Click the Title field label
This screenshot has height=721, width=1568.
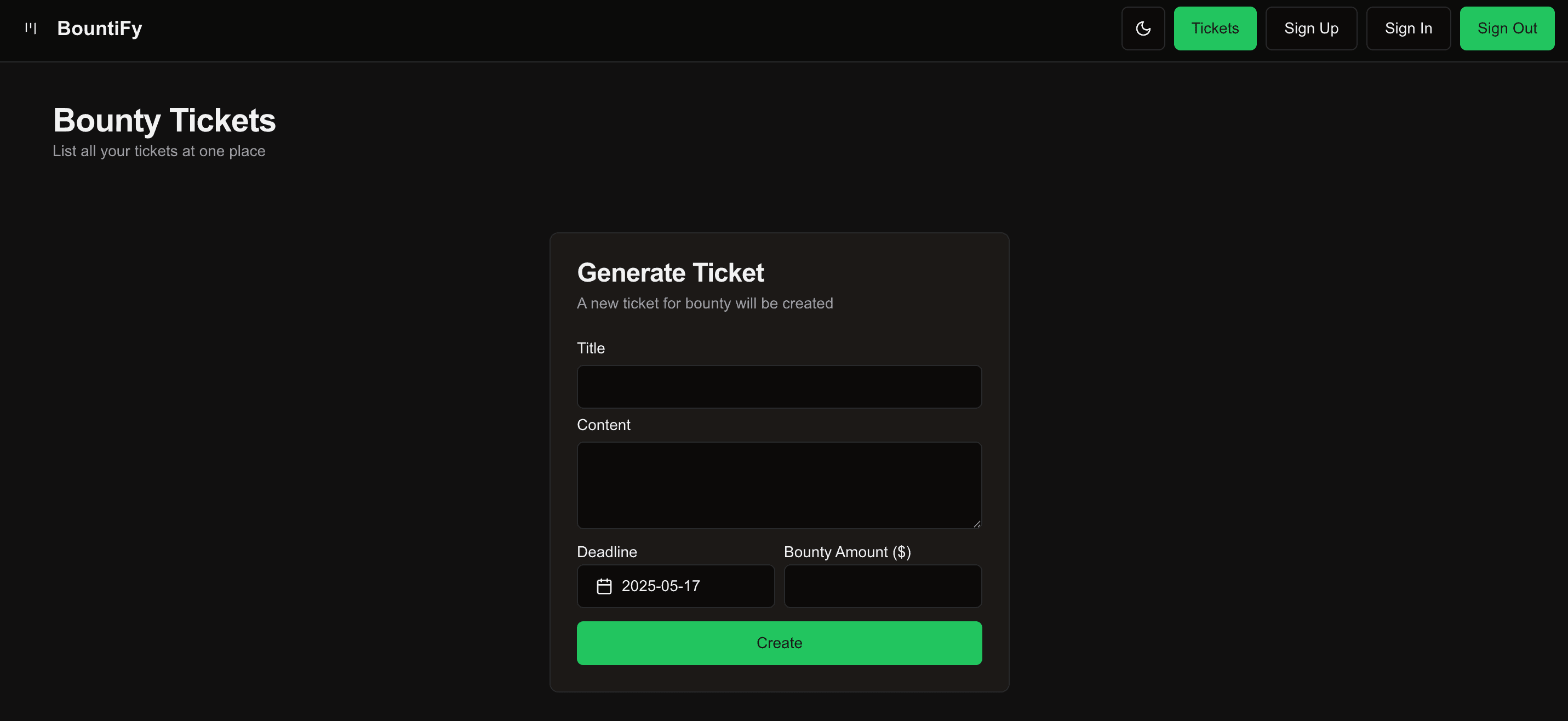click(591, 348)
